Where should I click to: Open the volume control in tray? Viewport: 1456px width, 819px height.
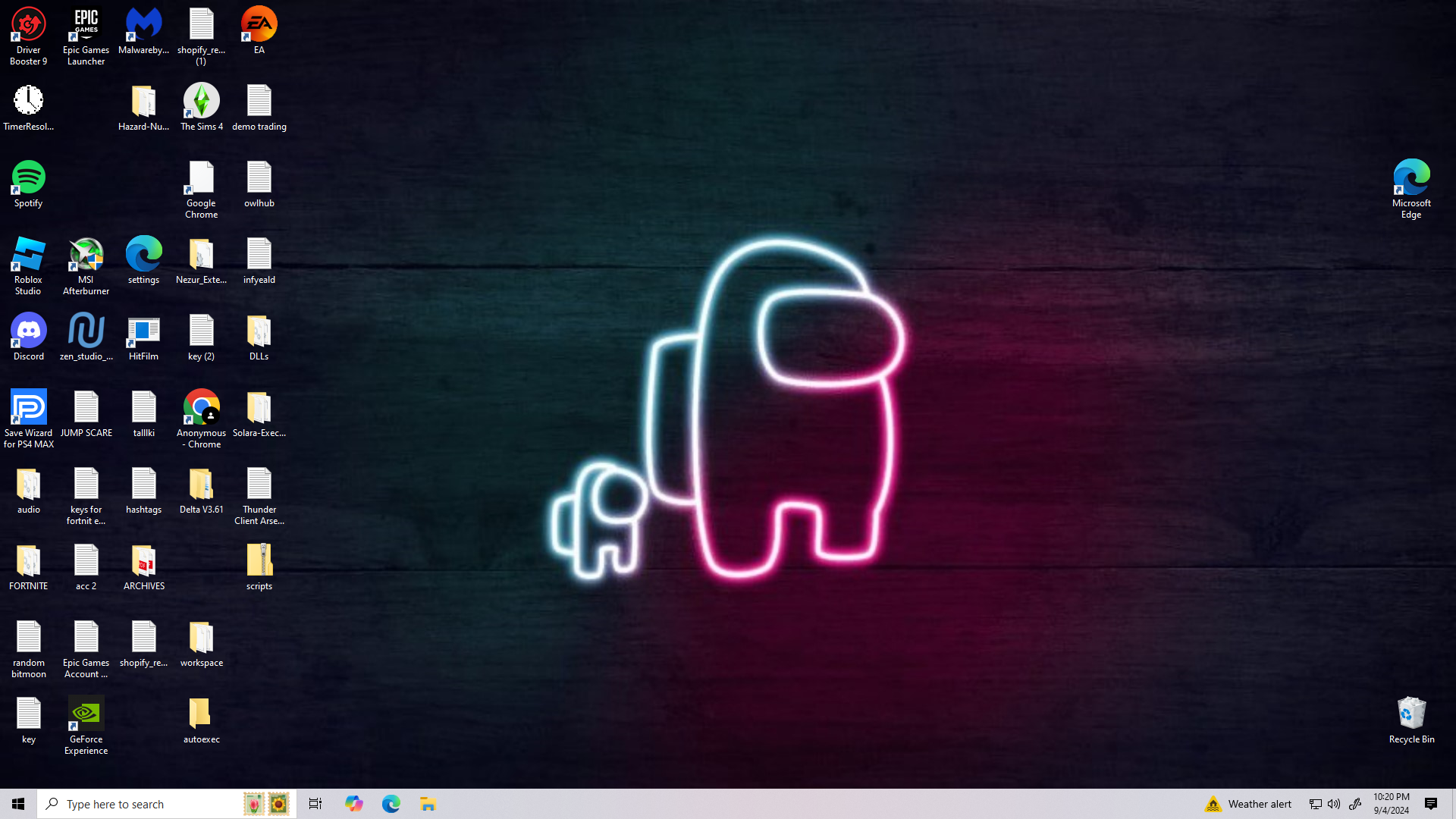click(x=1334, y=804)
